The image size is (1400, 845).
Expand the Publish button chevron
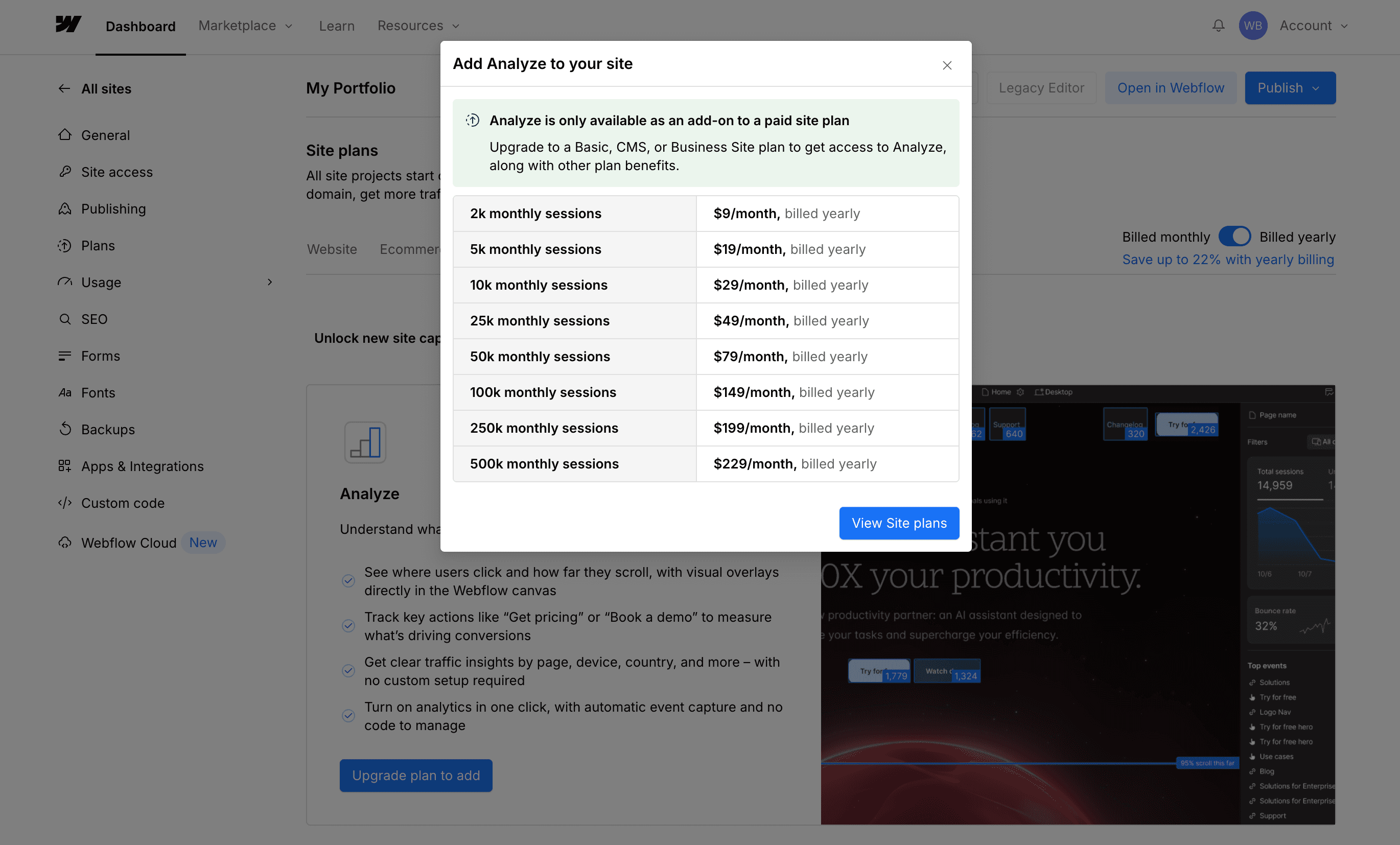(x=1316, y=88)
